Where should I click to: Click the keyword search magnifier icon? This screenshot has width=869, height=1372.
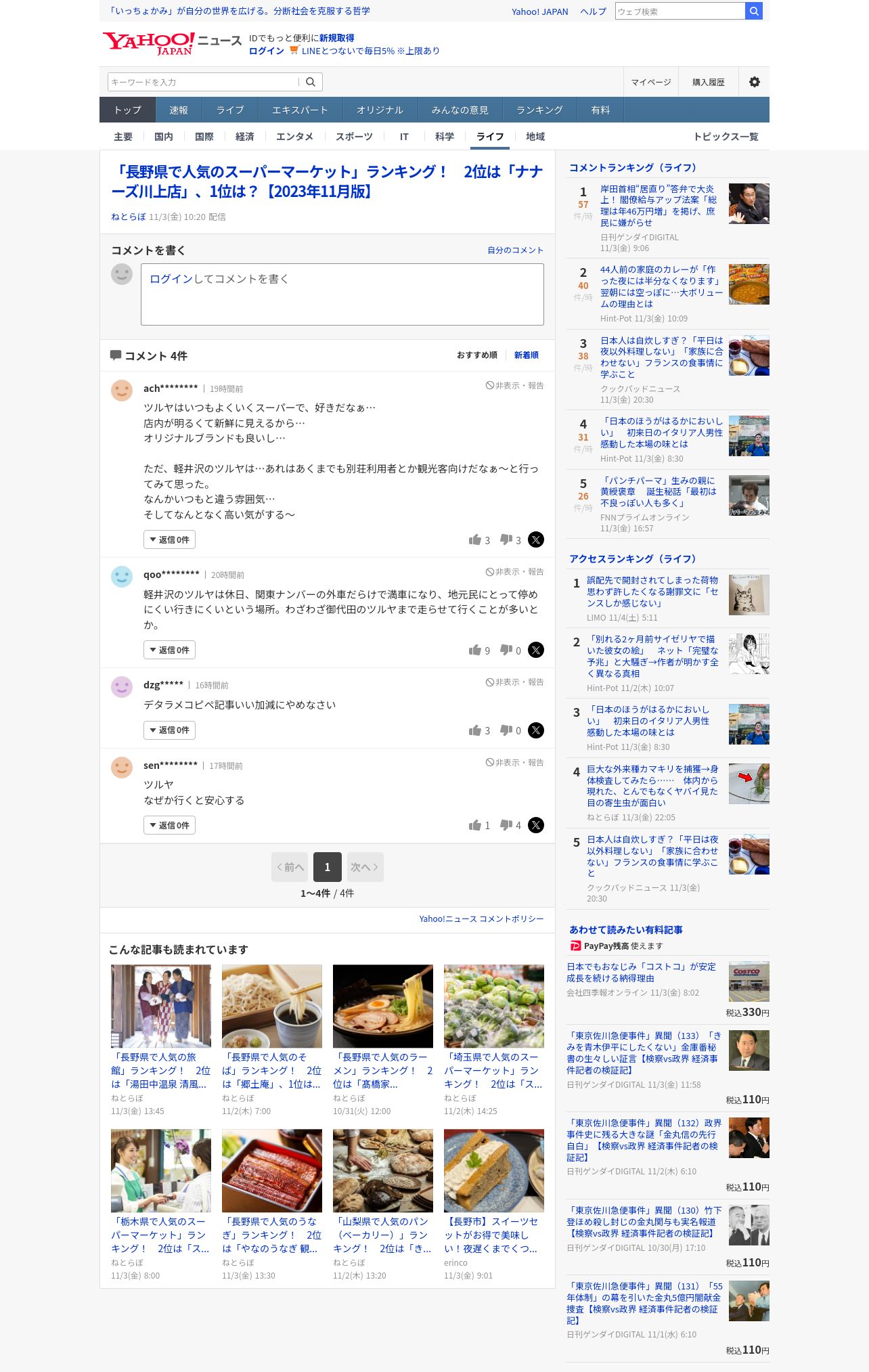click(311, 82)
